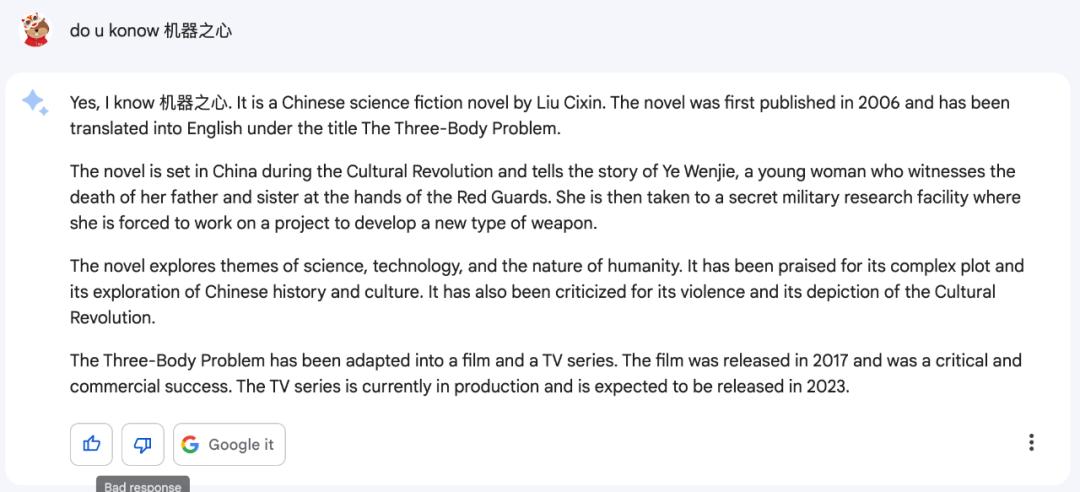The image size is (1080, 492).
Task: Click "2006" in the first paragraph
Action: (880, 102)
